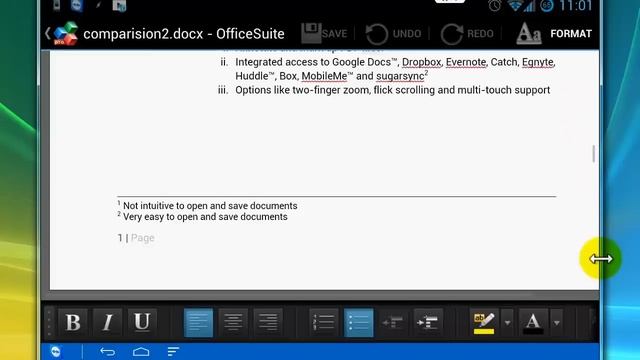Undo the last action
This screenshot has height=360, width=640.
[x=393, y=34]
